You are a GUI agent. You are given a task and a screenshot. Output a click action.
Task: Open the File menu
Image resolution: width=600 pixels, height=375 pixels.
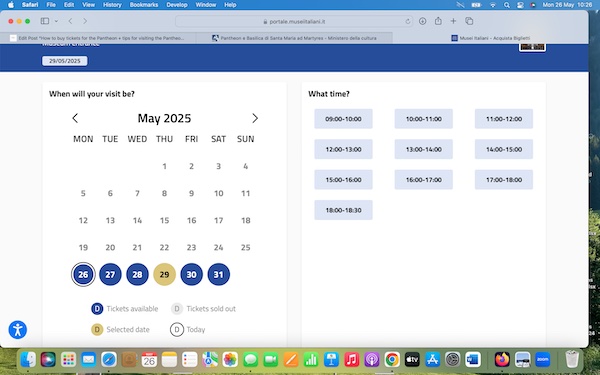(x=51, y=5)
